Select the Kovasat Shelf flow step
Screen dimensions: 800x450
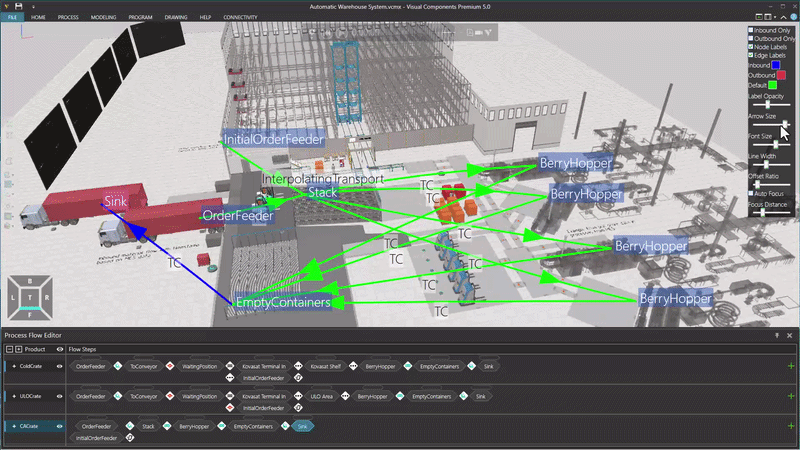click(326, 366)
